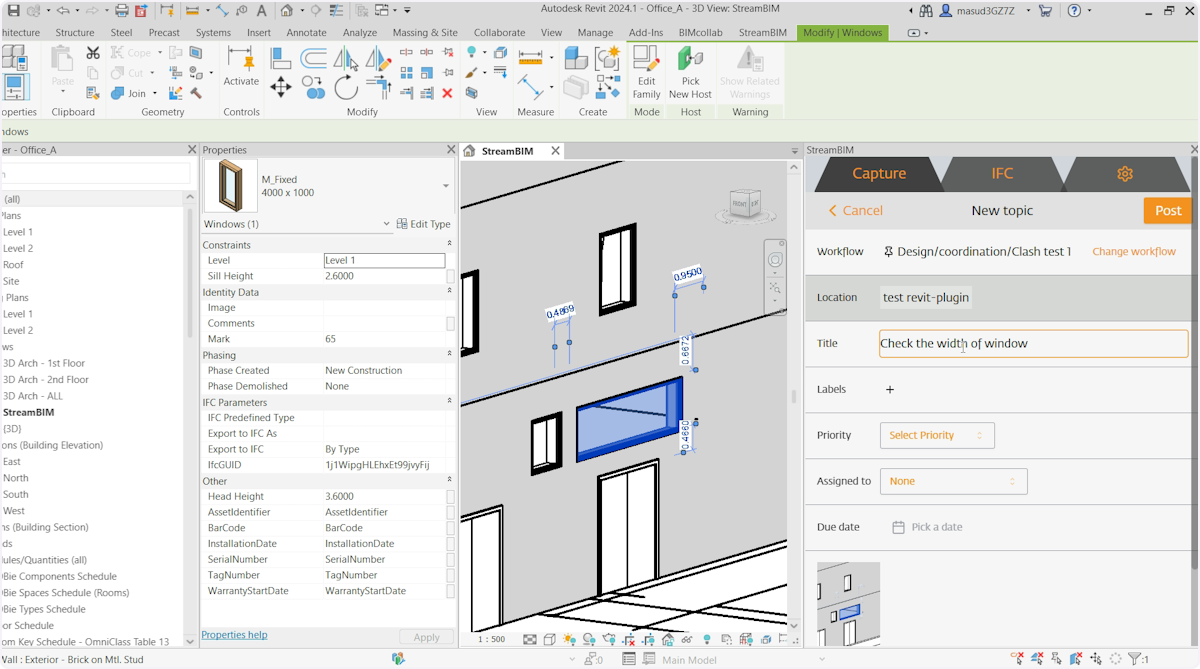Click the Save icon in quick access toolbar
This screenshot has width=1200, height=669.
click(x=14, y=10)
